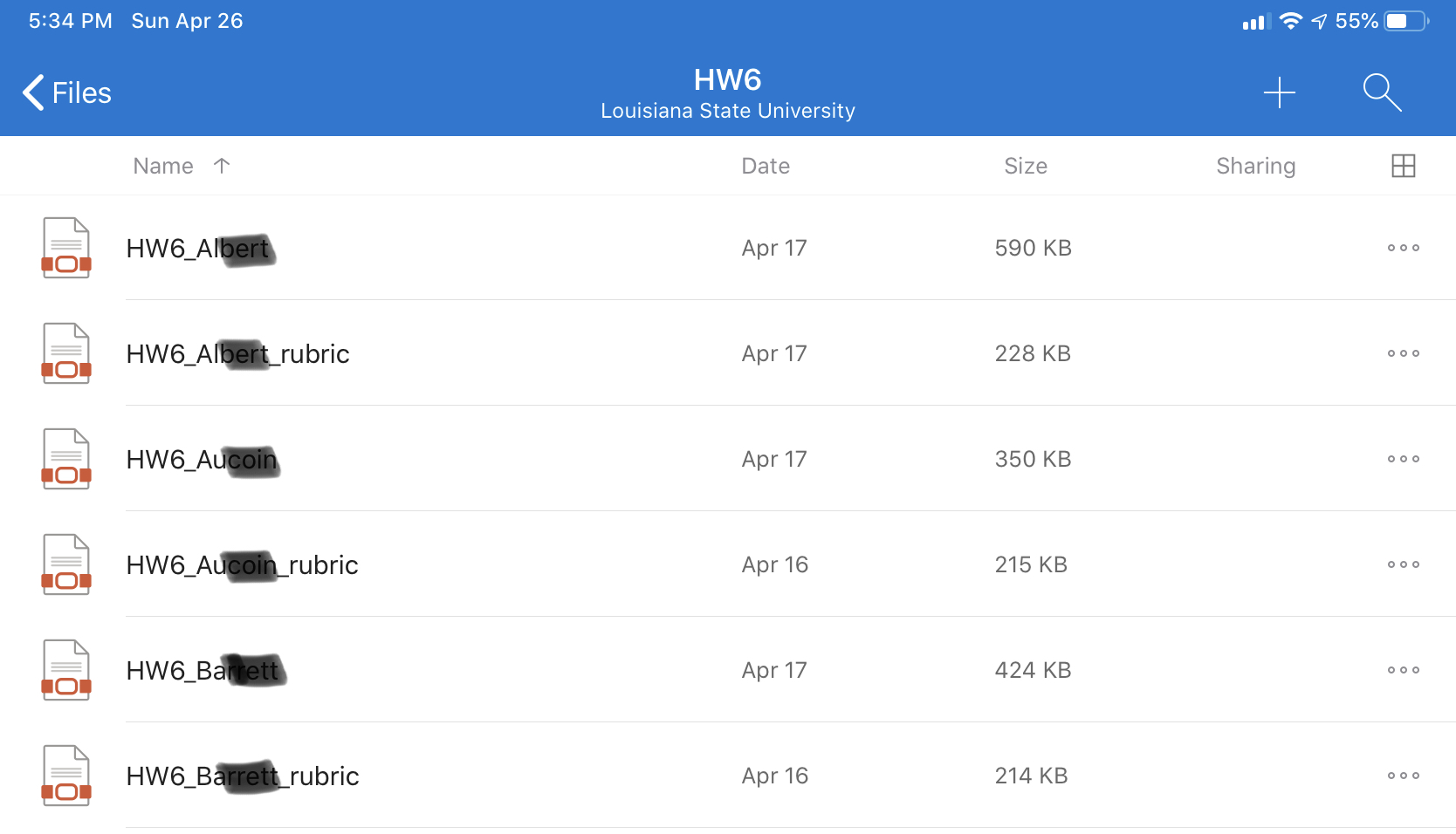Sort files by the Size column
The width and height of the screenshot is (1456, 834).
coord(1026,166)
